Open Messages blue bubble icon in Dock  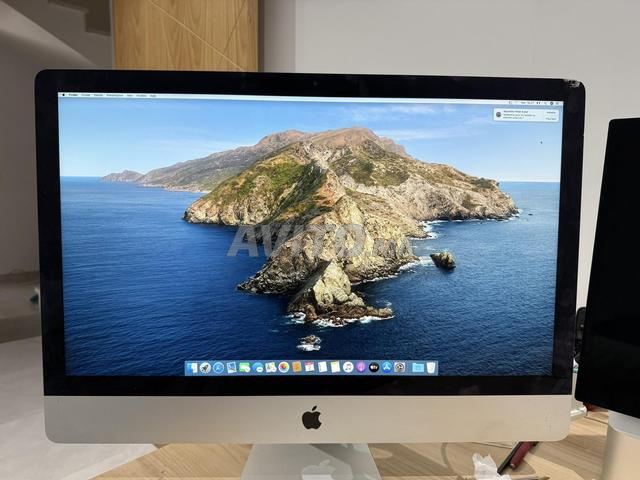[x=258, y=367]
